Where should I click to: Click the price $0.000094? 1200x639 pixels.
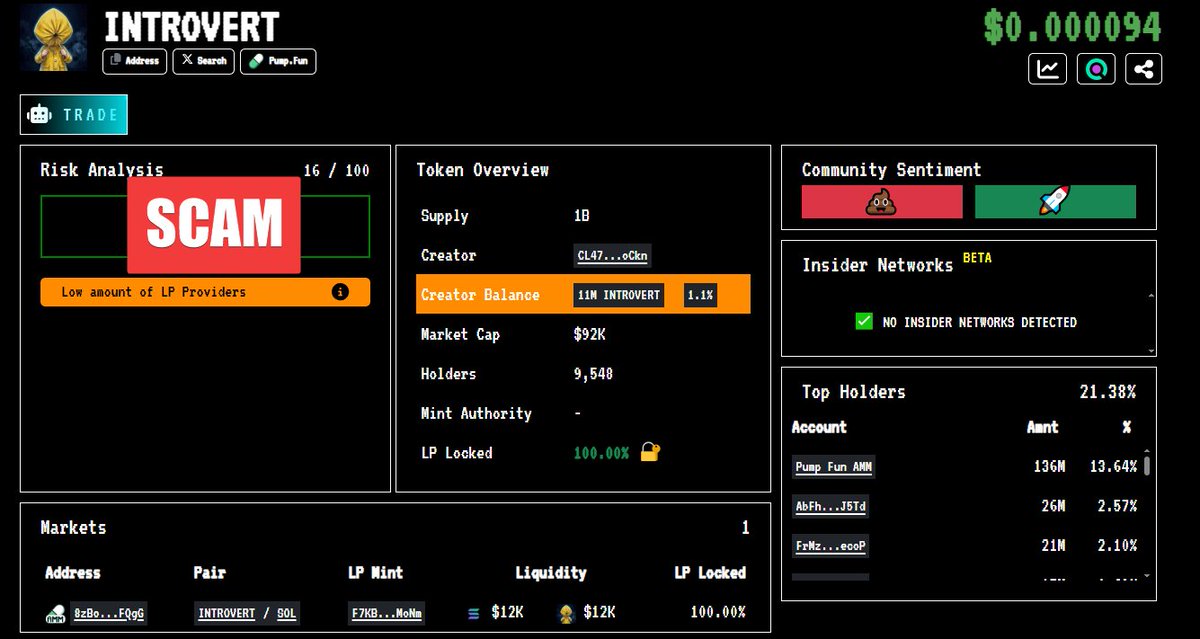[1072, 26]
